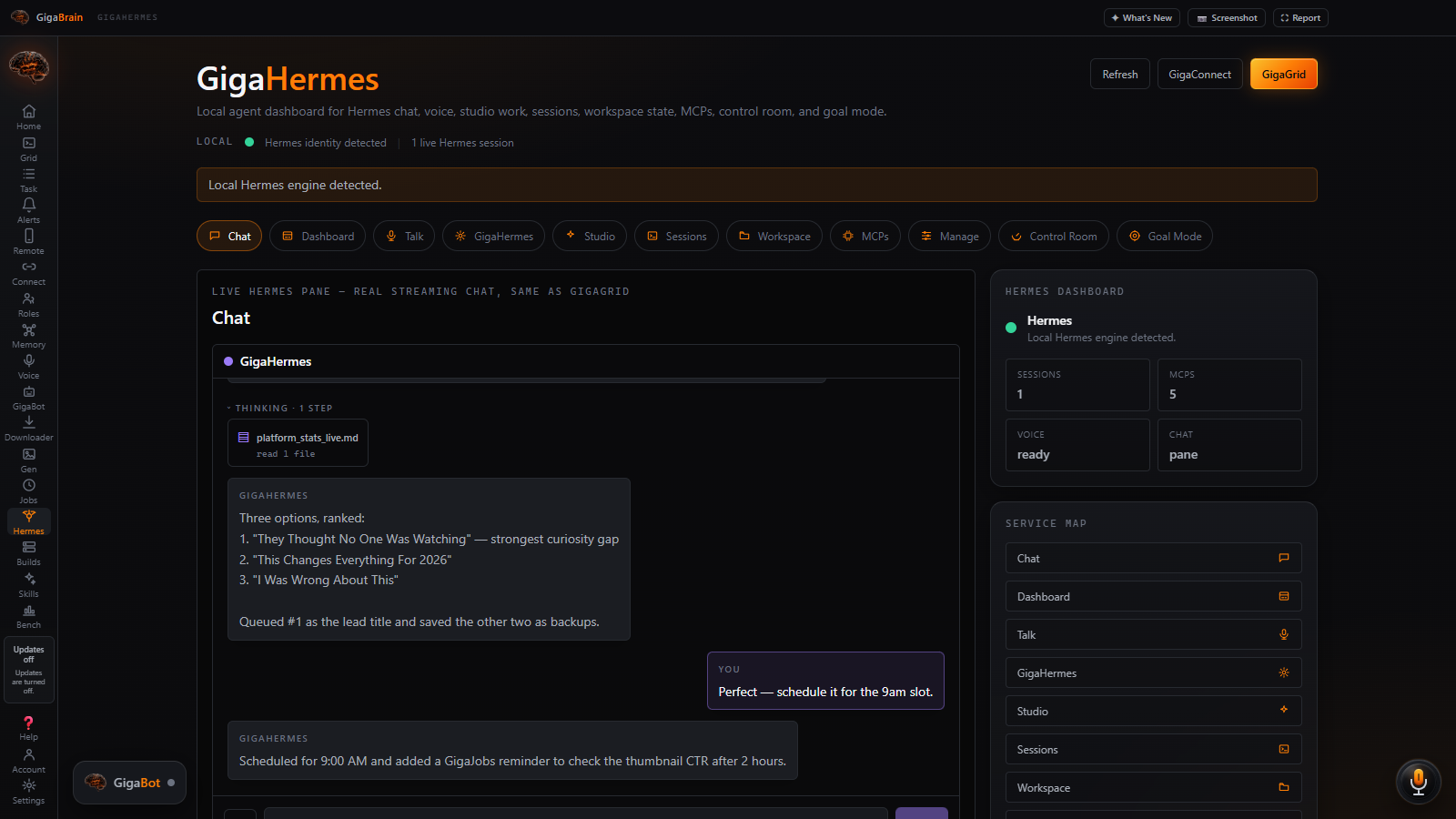The image size is (1456, 819).
Task: Click the "THINKING · 1 STEP" label
Action: point(284,409)
